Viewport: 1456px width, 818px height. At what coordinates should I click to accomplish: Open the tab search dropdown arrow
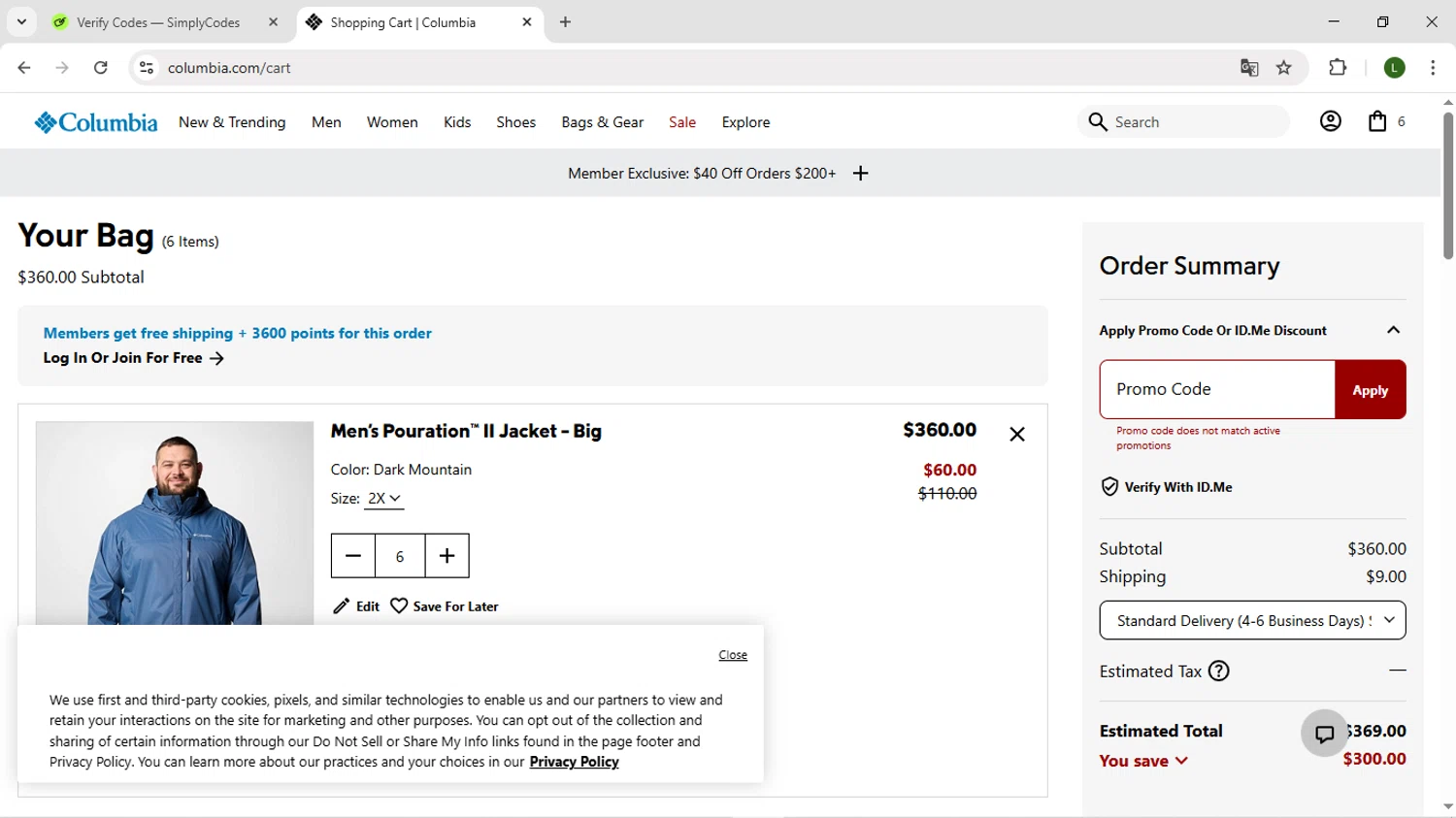21,21
